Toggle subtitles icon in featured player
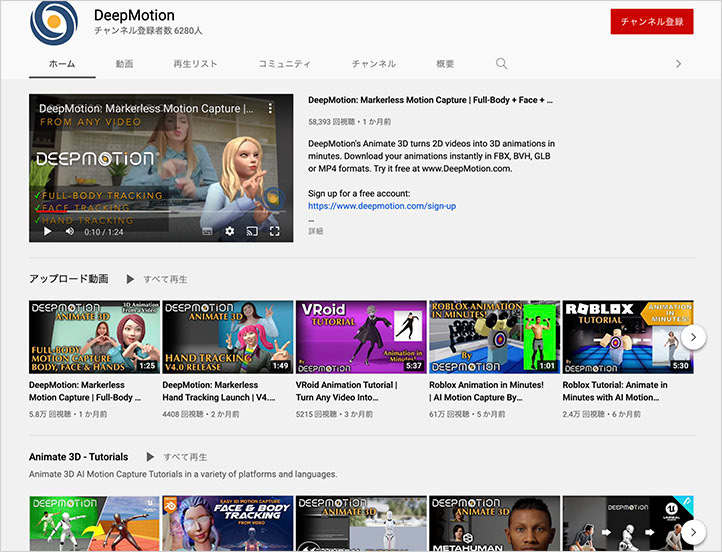 click(207, 232)
